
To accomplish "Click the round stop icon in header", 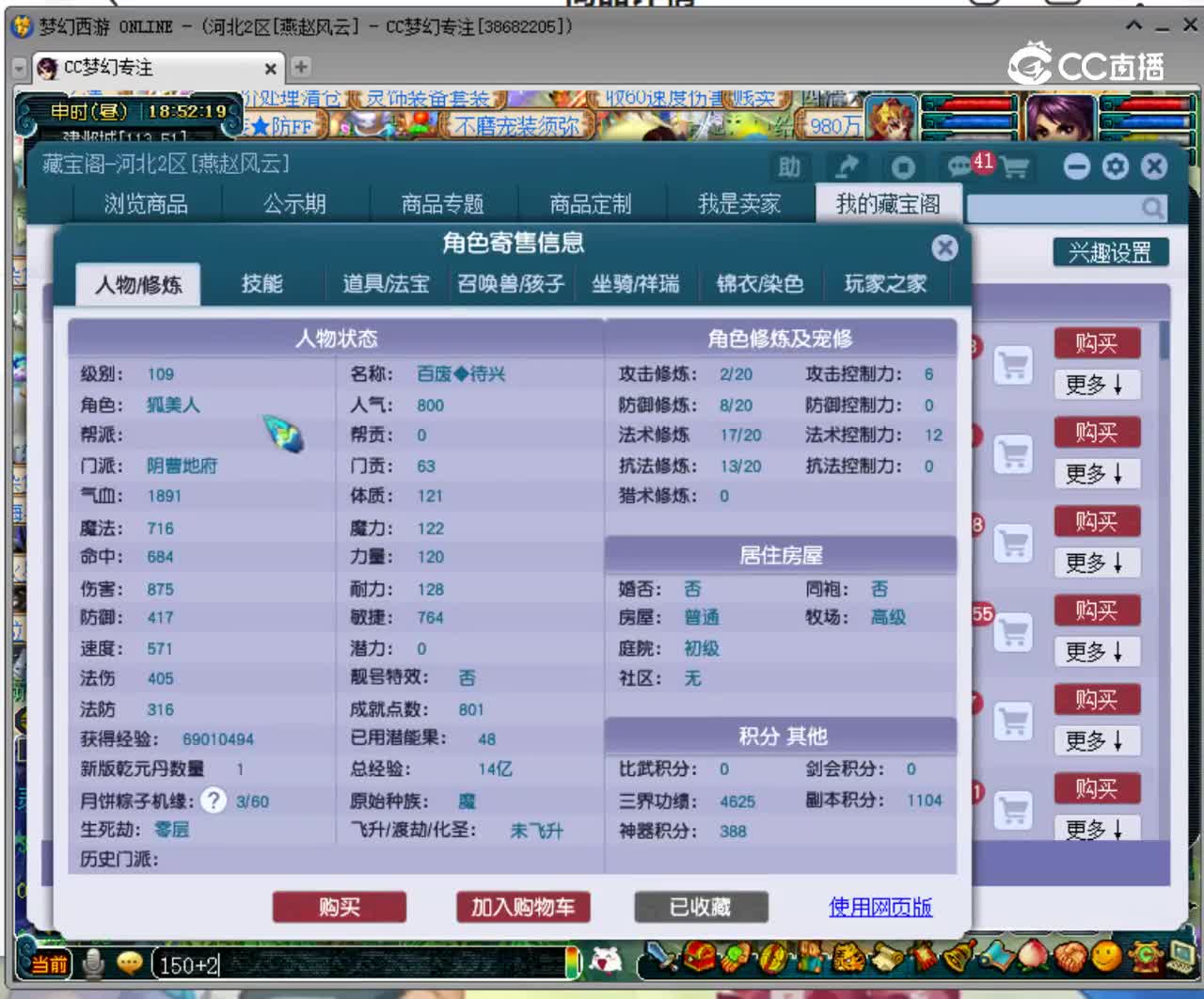I will [x=903, y=167].
